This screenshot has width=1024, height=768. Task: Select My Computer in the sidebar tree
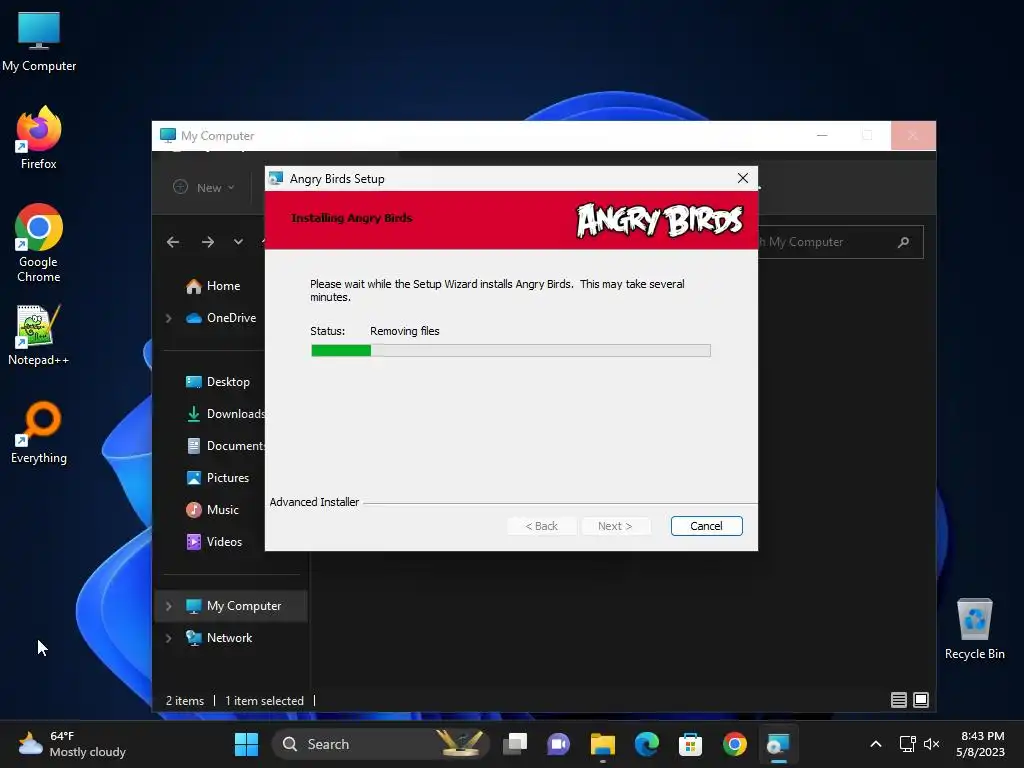click(233, 606)
